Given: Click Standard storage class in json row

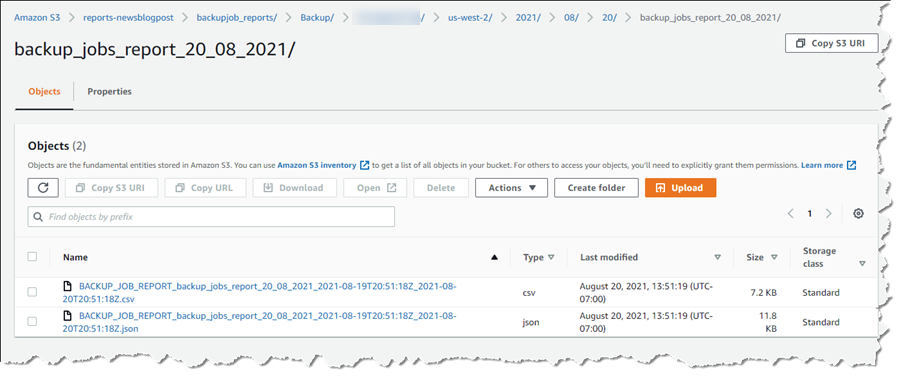Looking at the screenshot, I should pos(821,322).
